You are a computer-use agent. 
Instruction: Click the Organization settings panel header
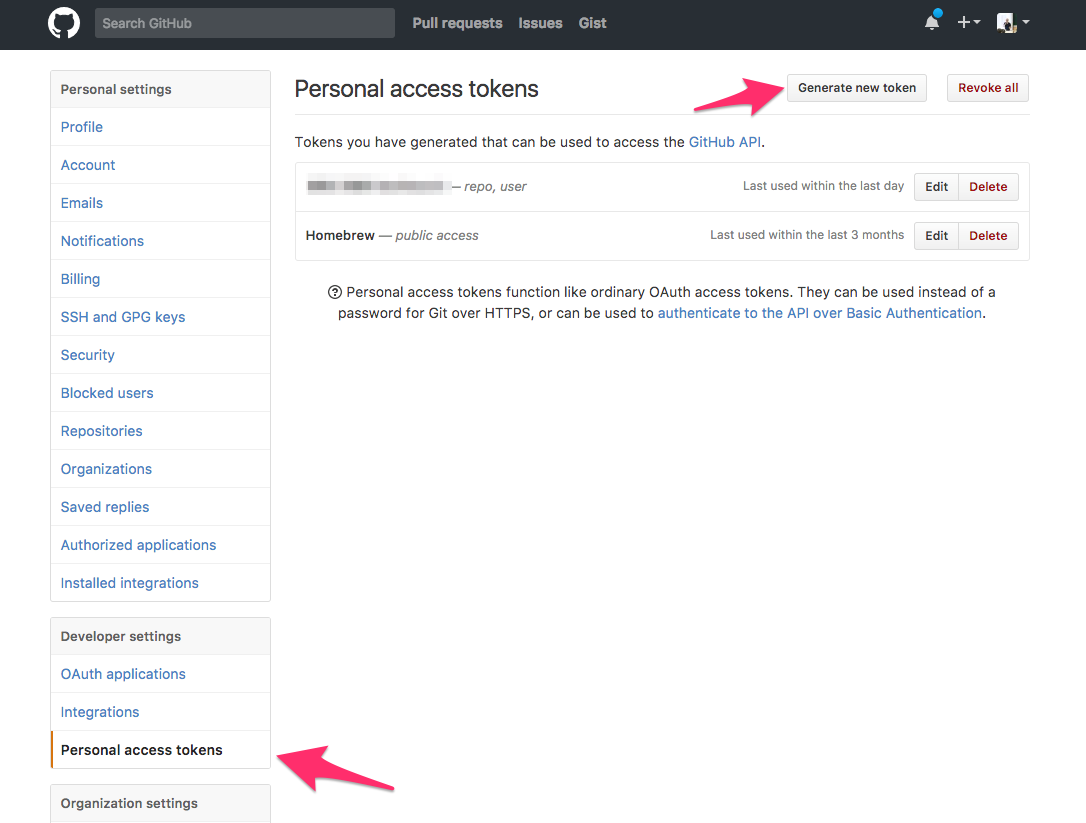click(x=161, y=804)
